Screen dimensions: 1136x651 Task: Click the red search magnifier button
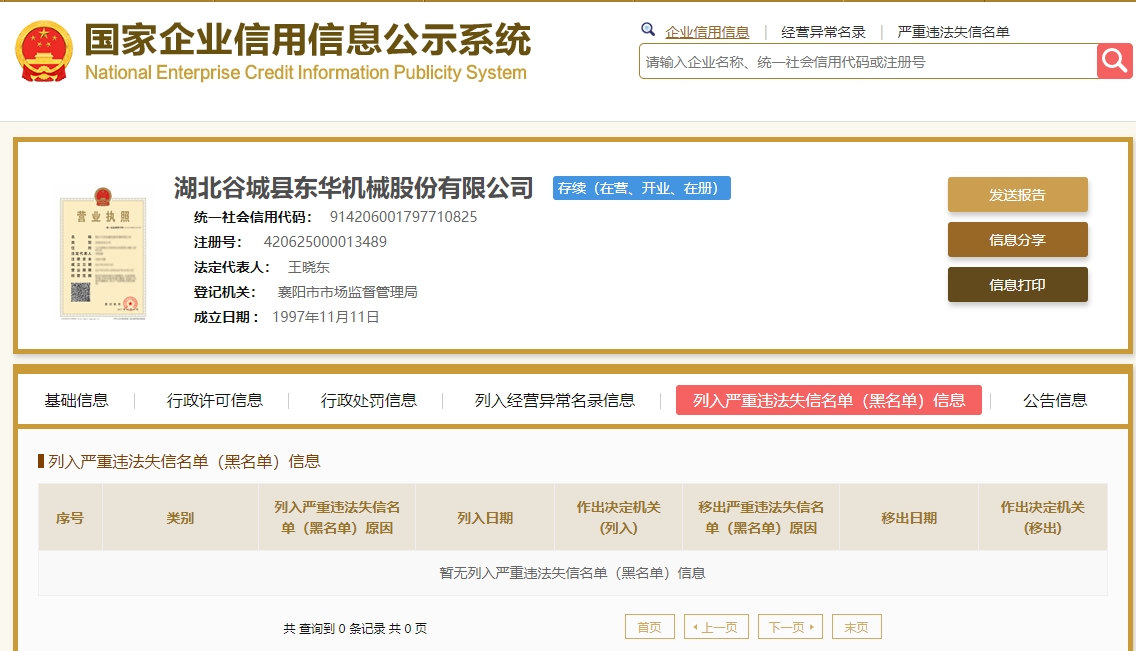[1114, 61]
